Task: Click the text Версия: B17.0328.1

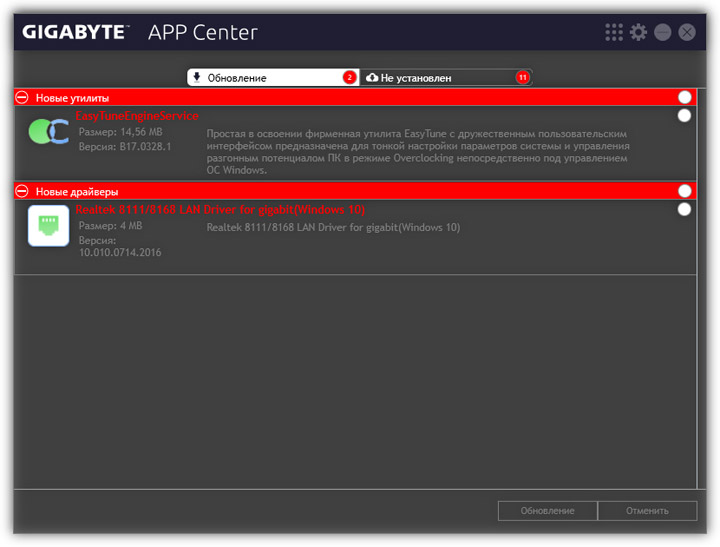Action: (x=125, y=147)
